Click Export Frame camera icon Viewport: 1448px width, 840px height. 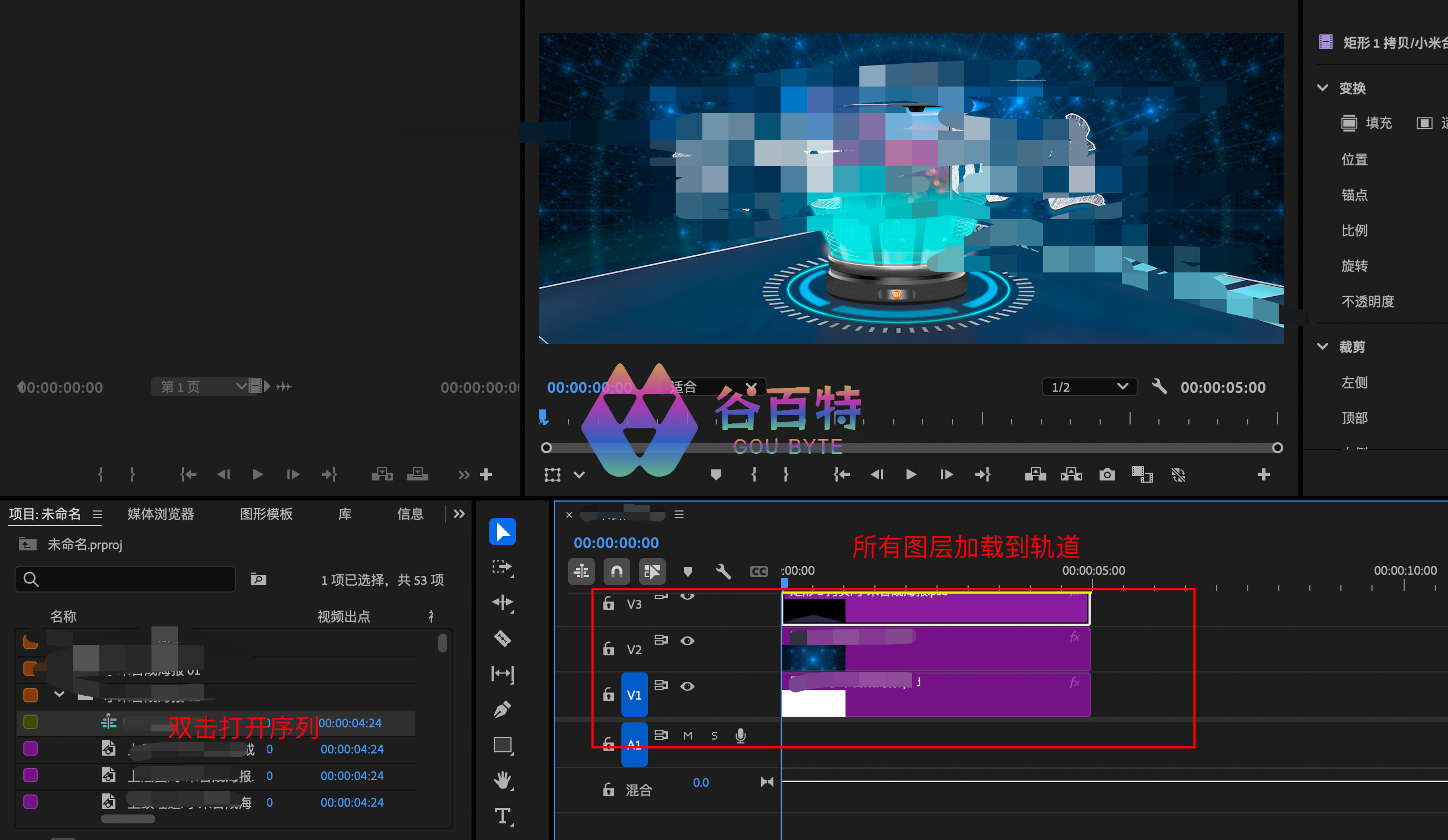[1107, 474]
